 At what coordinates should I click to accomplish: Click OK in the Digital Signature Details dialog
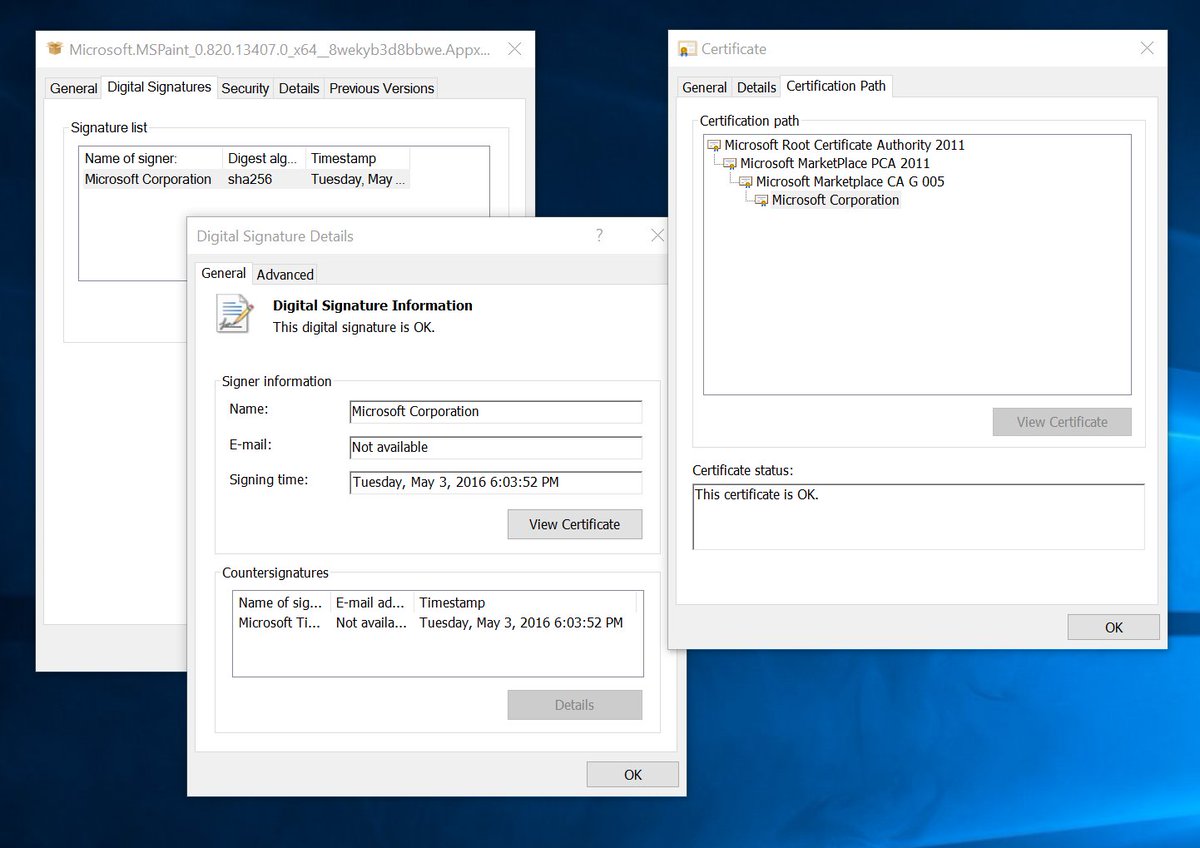[x=633, y=774]
